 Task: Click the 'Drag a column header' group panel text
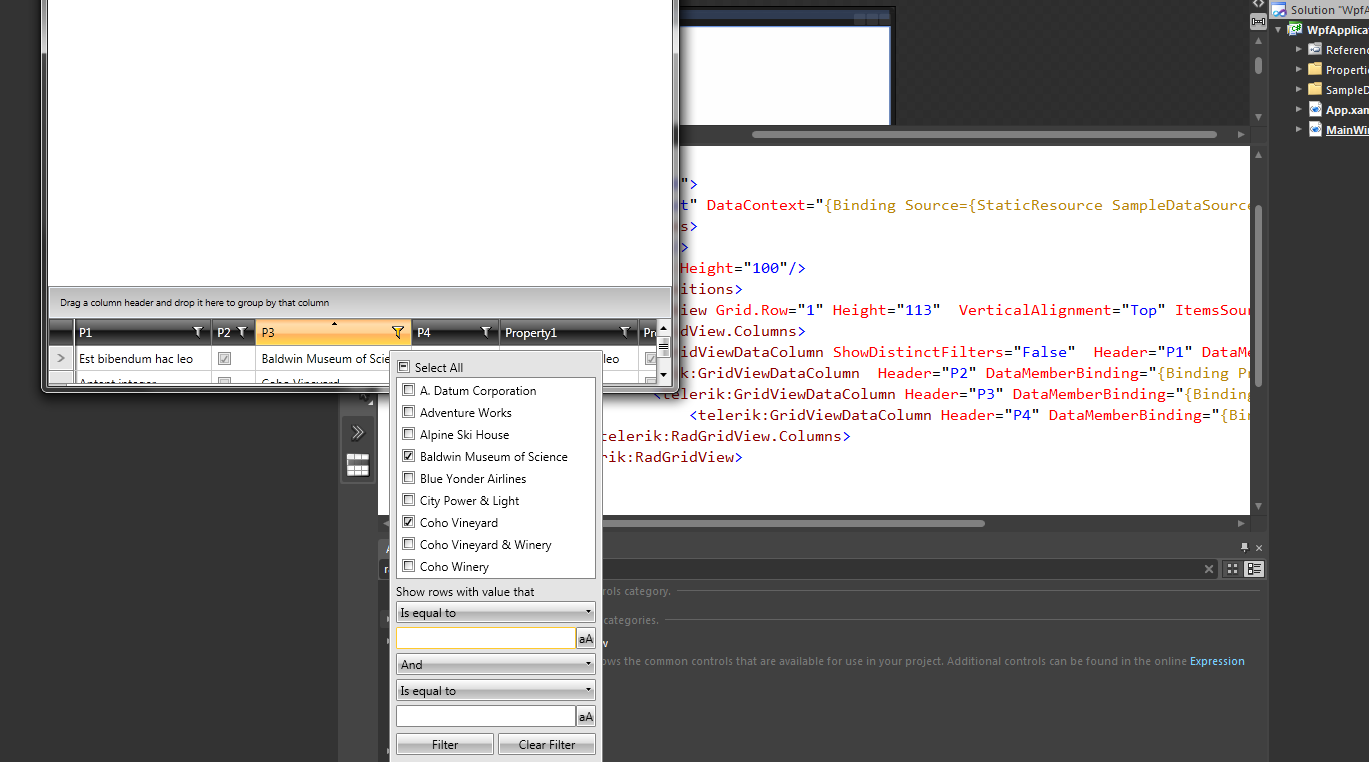[x=194, y=302]
